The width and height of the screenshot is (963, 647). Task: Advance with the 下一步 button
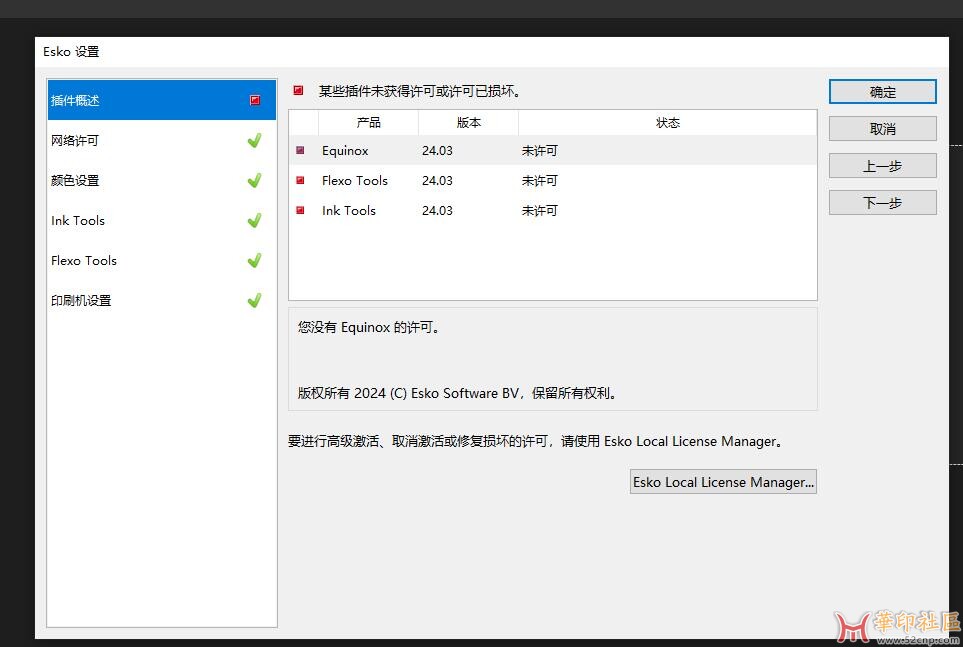[883, 203]
